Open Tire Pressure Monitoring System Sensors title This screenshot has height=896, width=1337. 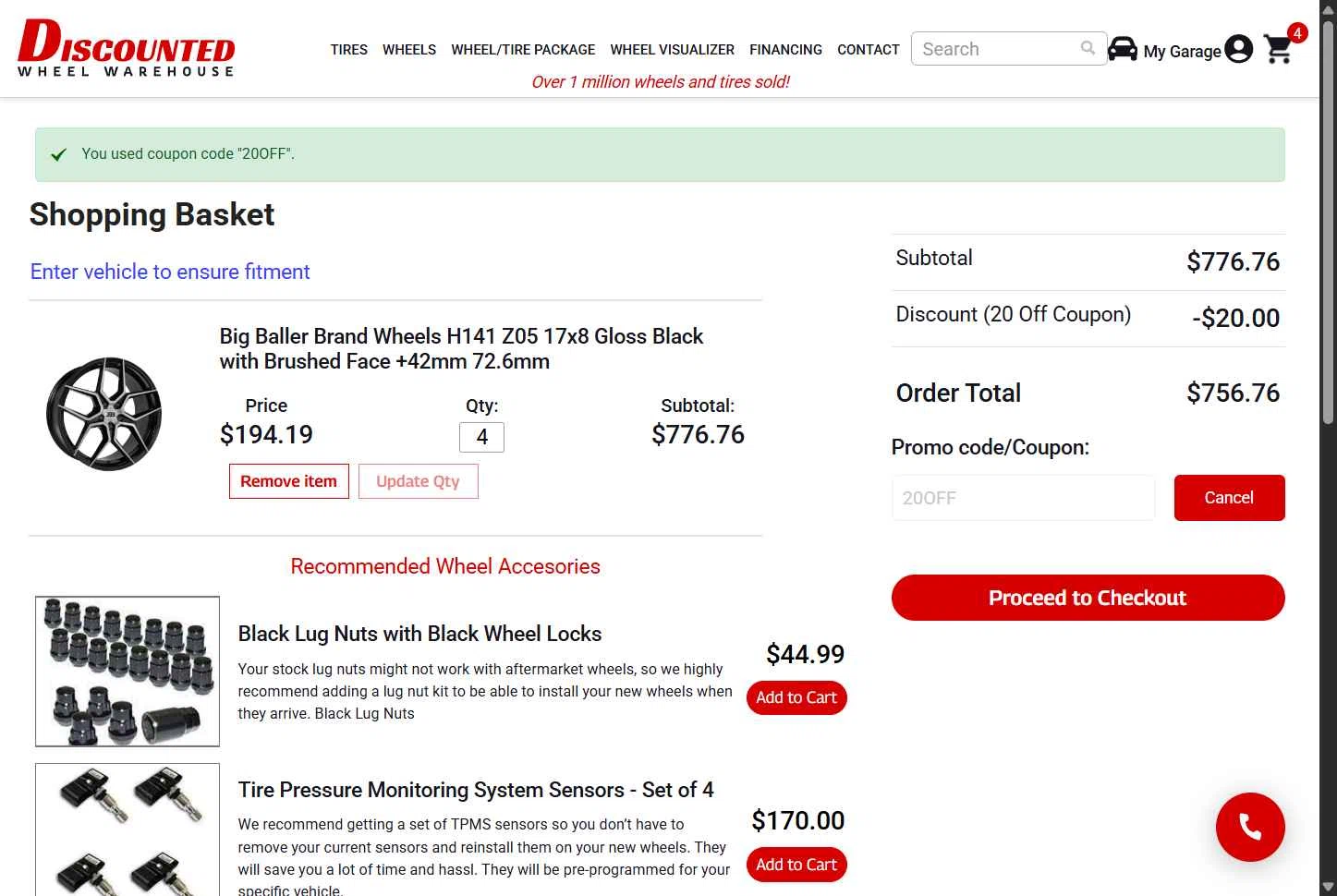pyautogui.click(x=476, y=790)
